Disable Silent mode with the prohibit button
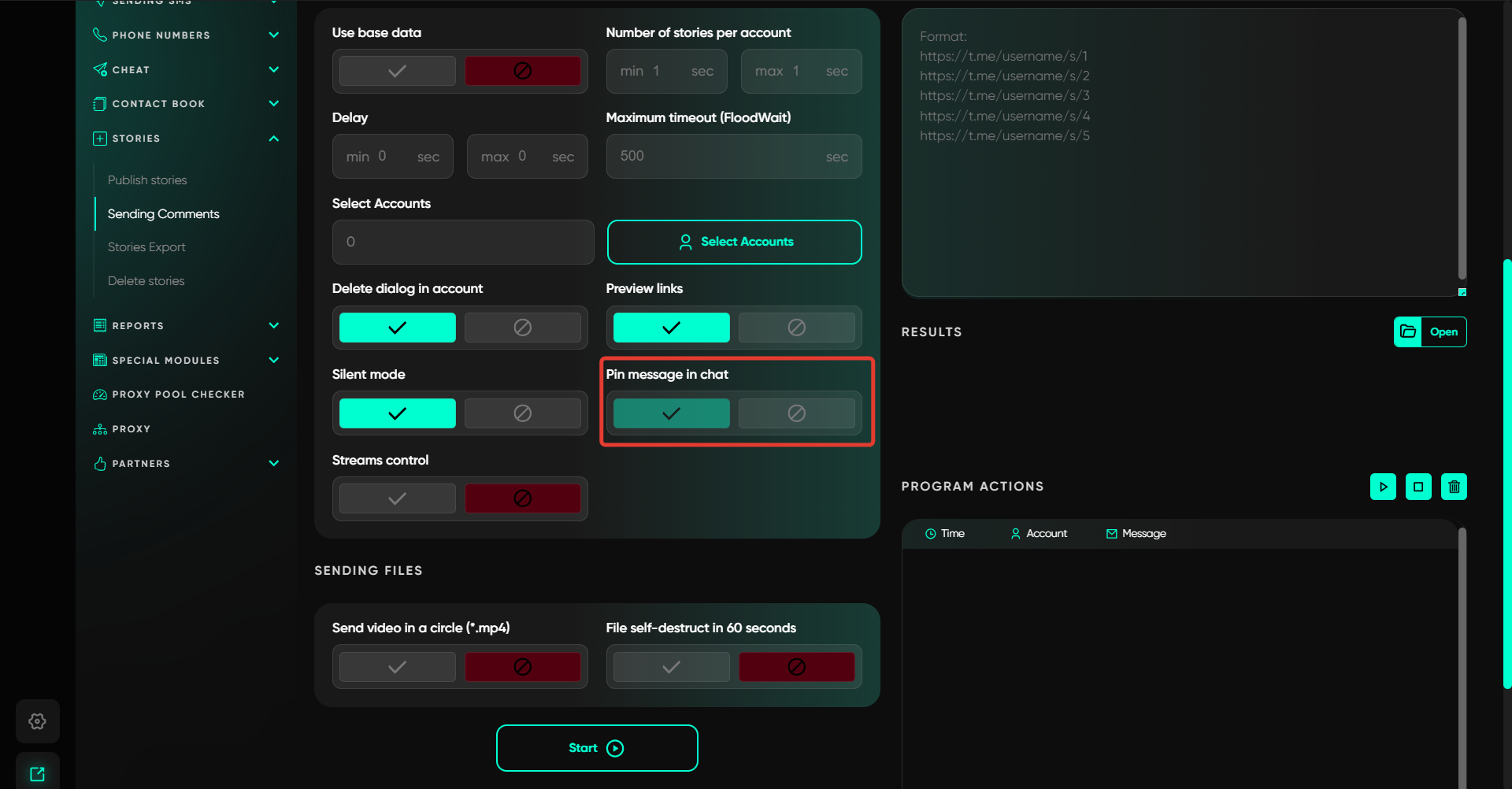This screenshot has width=1512, height=789. 522,413
